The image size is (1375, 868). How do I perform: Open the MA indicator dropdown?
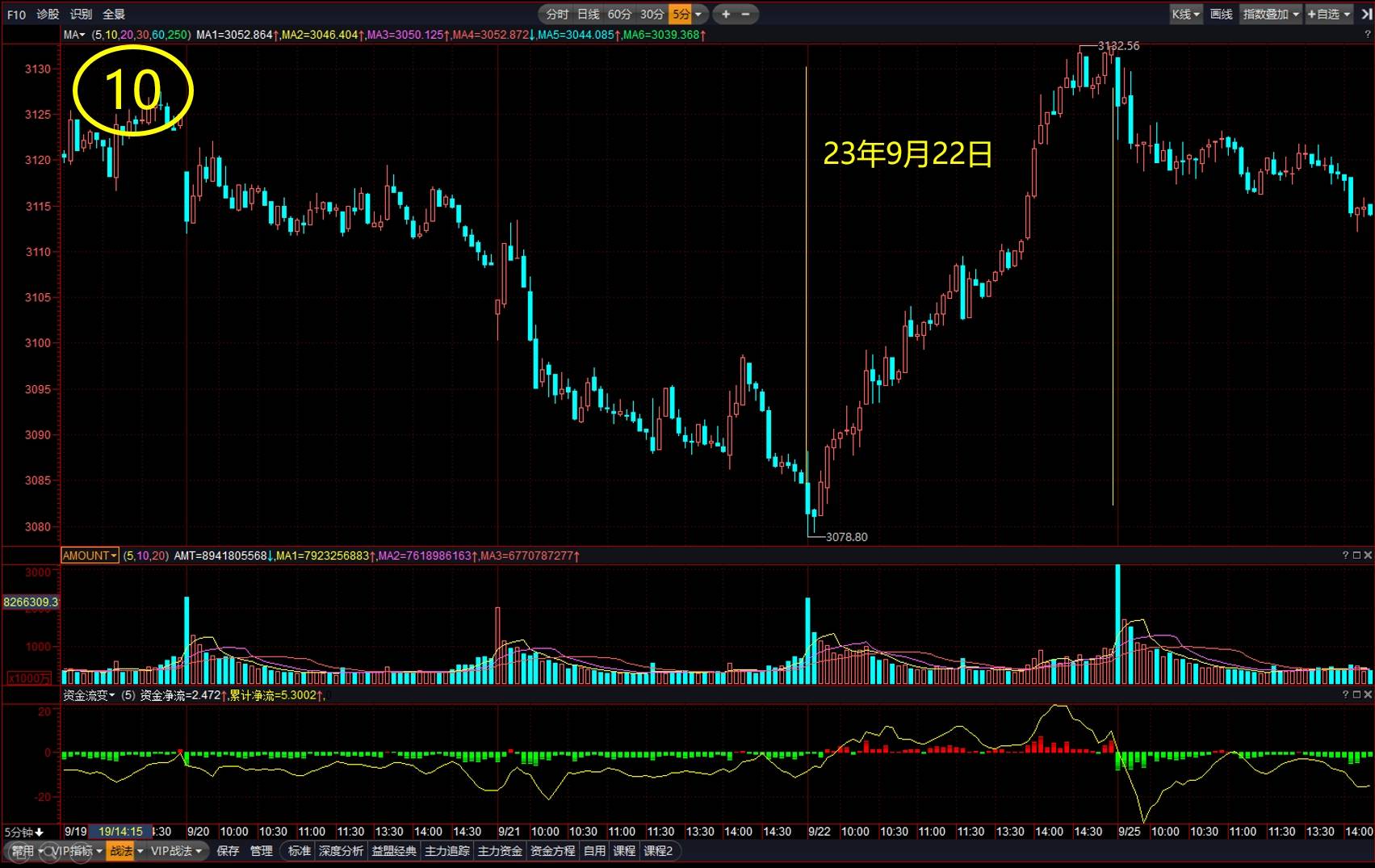click(x=74, y=35)
